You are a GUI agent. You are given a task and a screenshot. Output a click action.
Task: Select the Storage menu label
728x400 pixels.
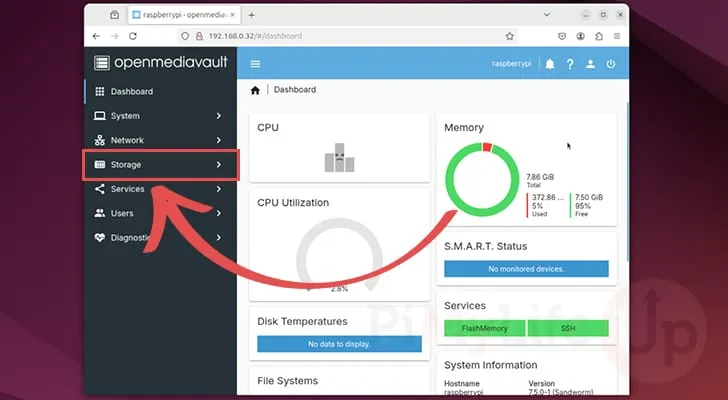pyautogui.click(x=126, y=165)
